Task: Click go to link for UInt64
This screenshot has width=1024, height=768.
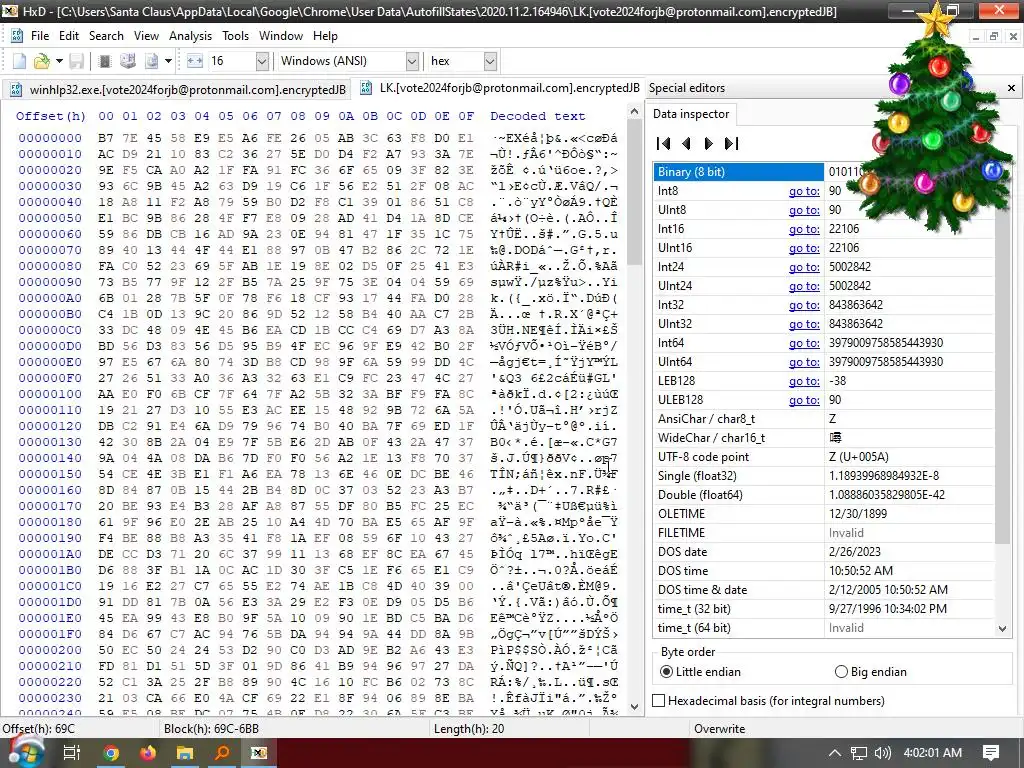Action: [804, 362]
